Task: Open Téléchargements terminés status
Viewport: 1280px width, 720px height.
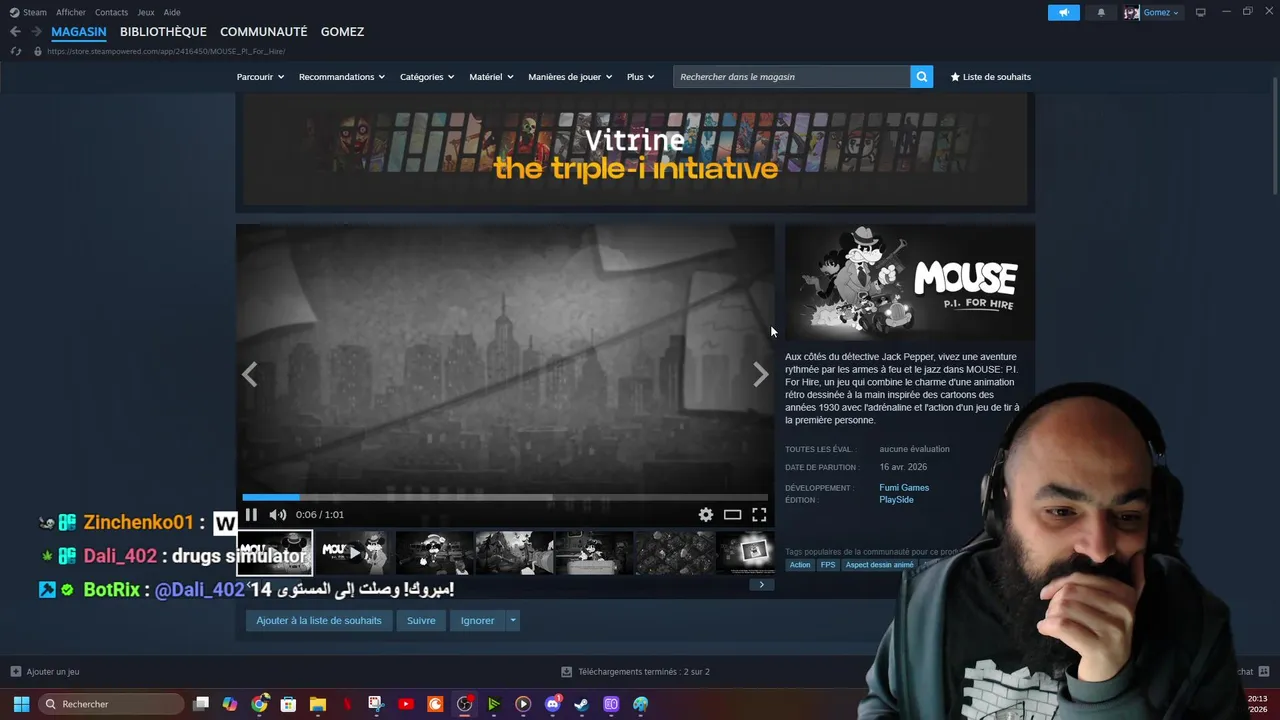Action: pos(635,672)
